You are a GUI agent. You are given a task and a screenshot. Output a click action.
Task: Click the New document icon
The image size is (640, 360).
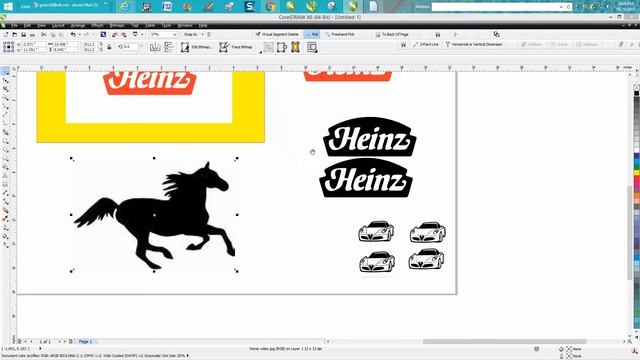(x=6, y=35)
